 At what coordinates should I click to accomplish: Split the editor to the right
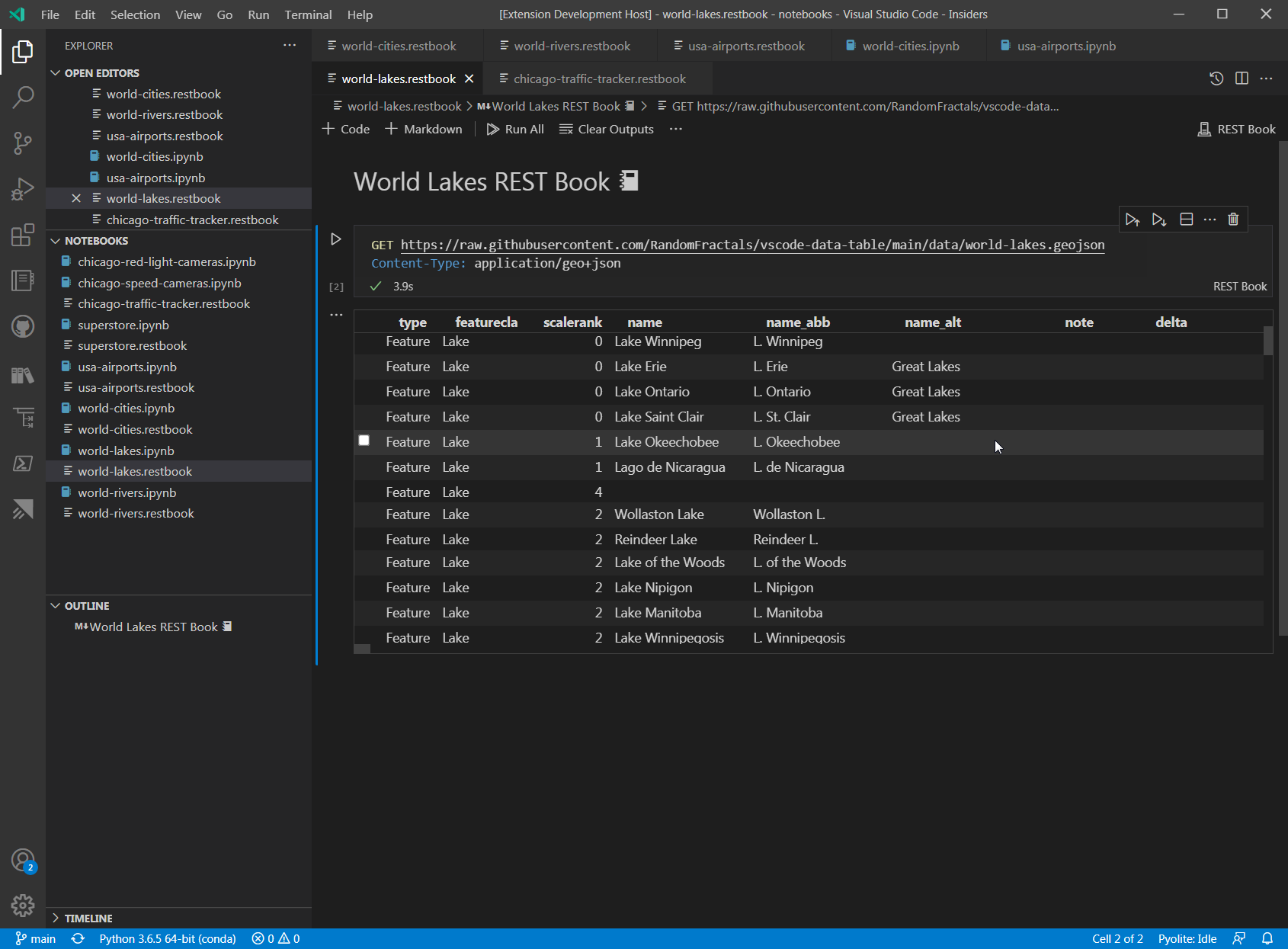1242,79
